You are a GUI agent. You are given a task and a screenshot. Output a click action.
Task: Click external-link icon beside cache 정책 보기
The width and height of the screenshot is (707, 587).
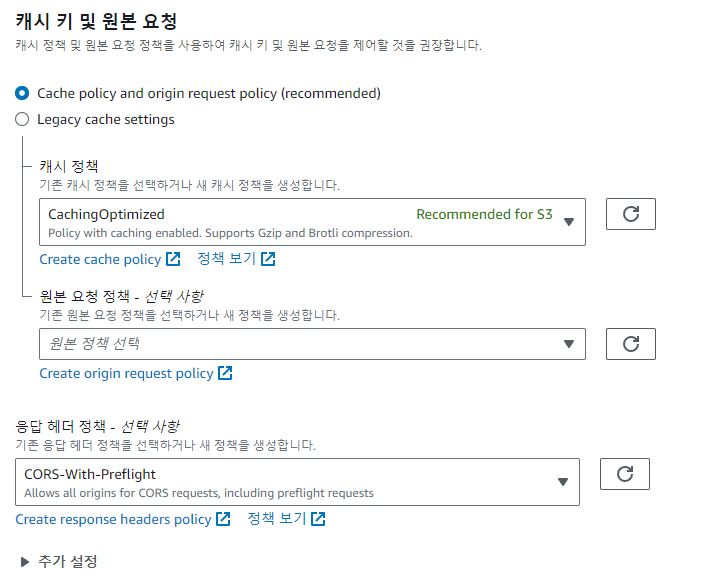tap(267, 260)
